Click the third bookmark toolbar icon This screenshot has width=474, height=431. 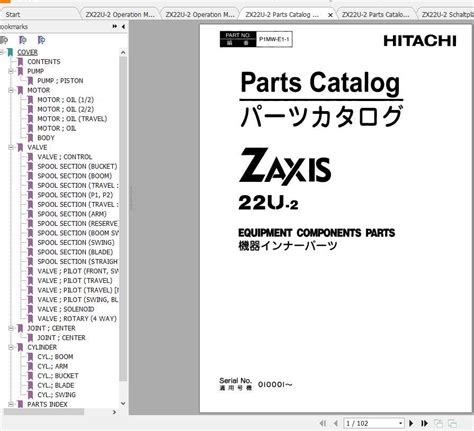(x=41, y=40)
